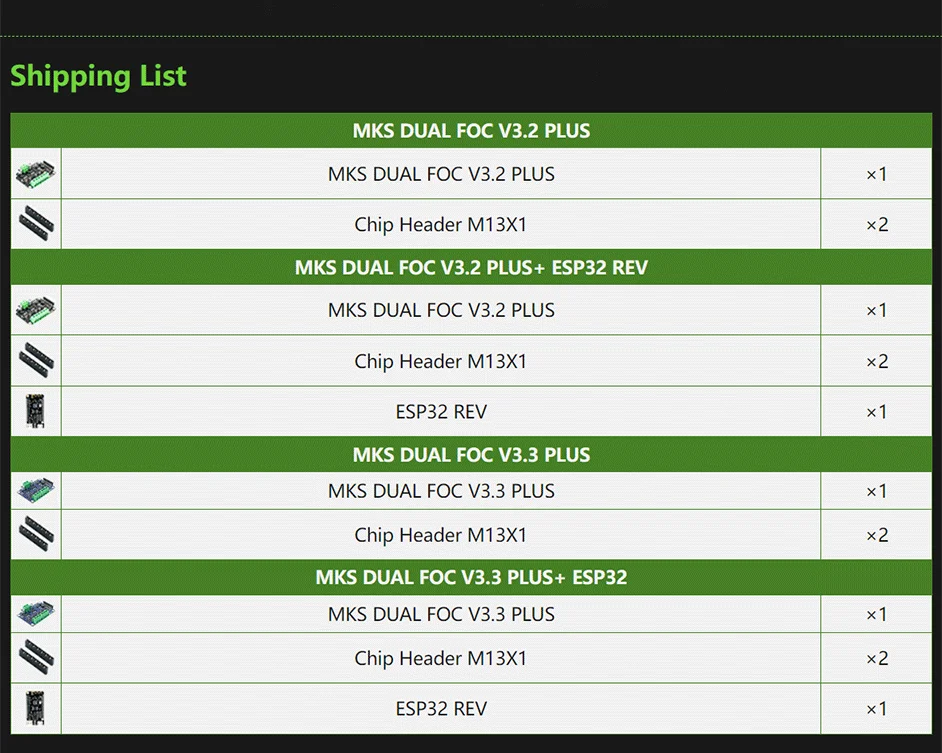
Task: Click the blue V3.3 PLUS board thumbnail in third section
Action: pos(36,490)
